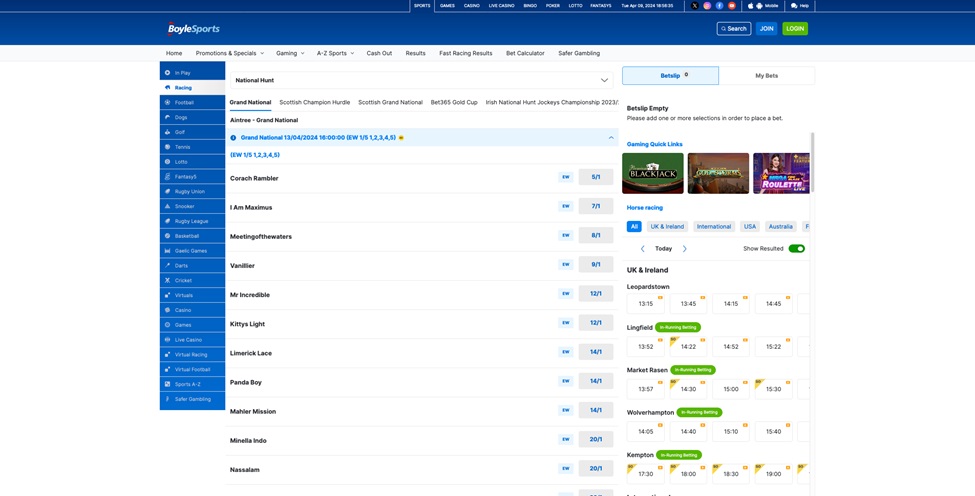Viewport: 975px width, 496px height.
Task: Click the Grand National info icon
Action: pyautogui.click(x=234, y=138)
